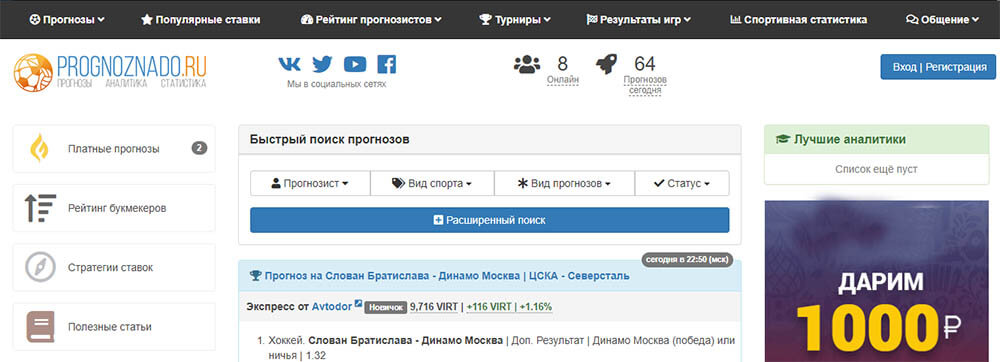
Task: Open the Статус filter dropdown
Action: click(682, 184)
